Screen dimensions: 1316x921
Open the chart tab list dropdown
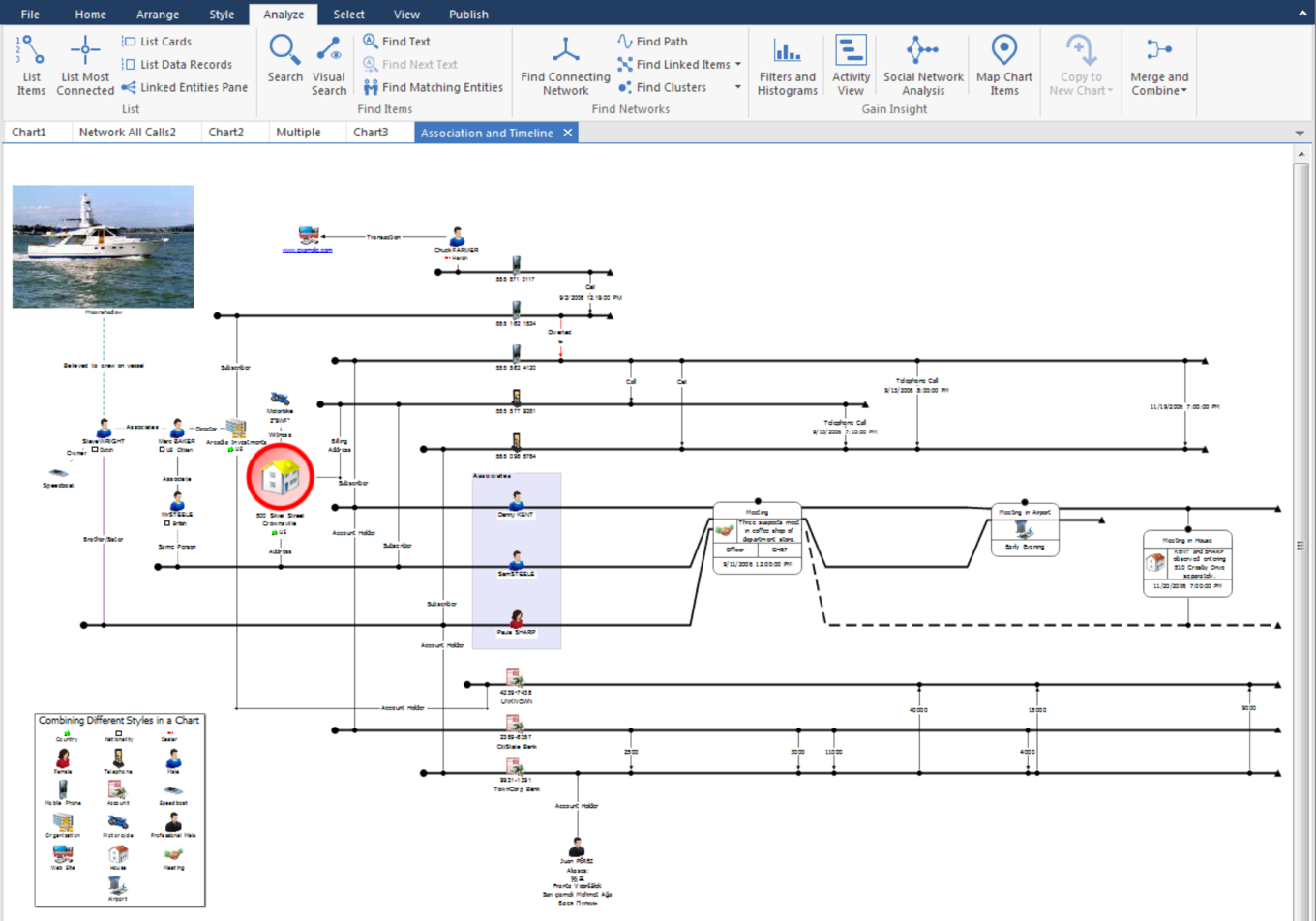pos(1300,134)
